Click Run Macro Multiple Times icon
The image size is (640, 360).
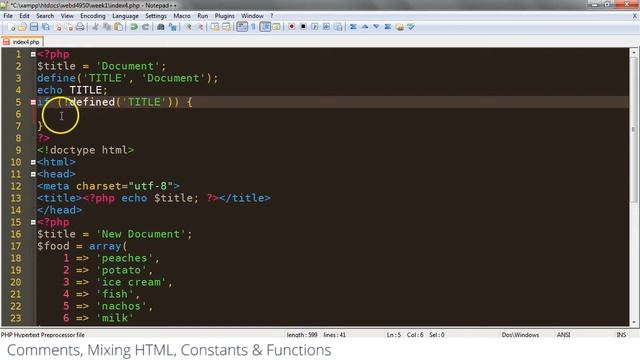point(327,27)
